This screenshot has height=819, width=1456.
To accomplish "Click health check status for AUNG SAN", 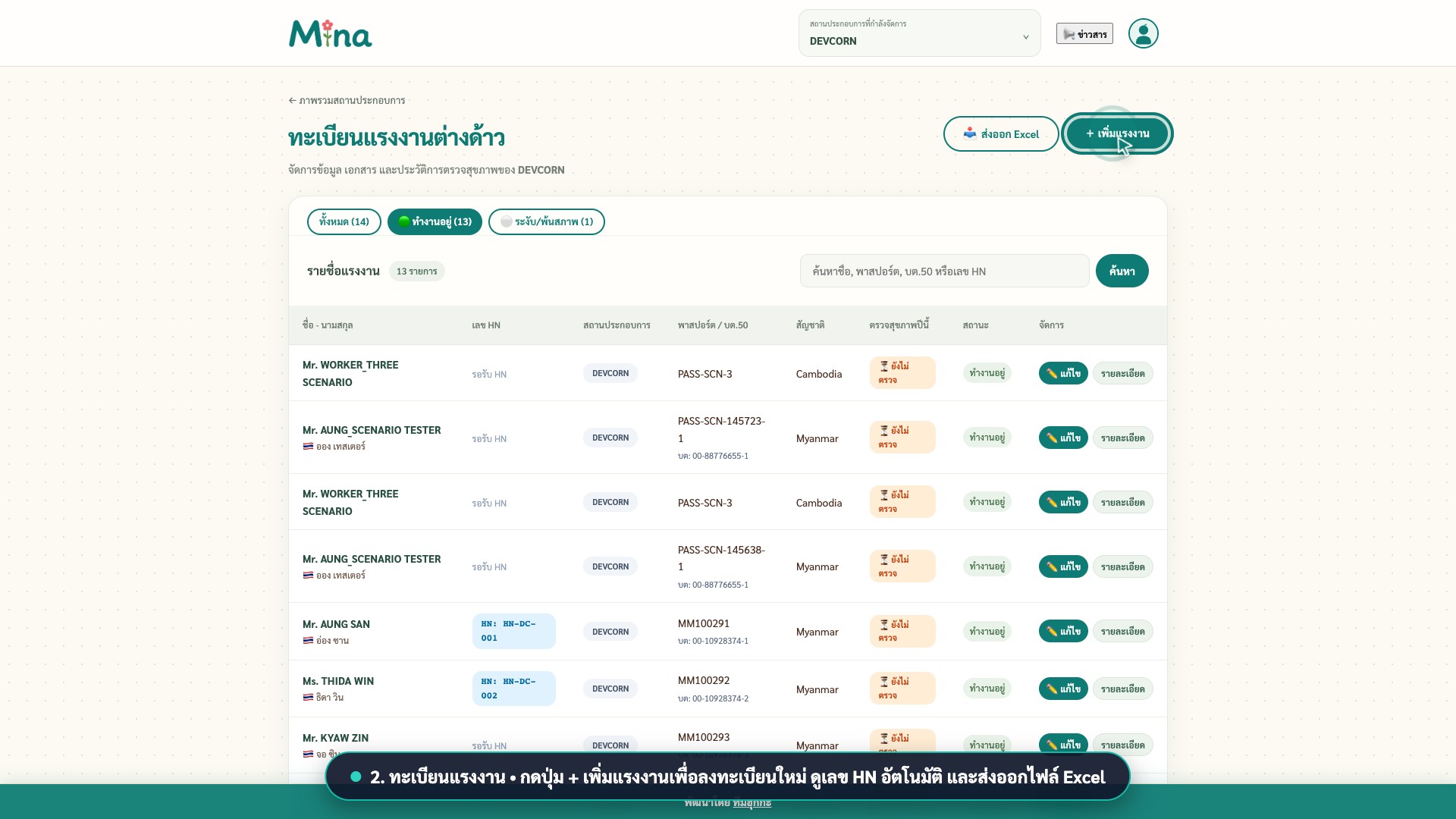I will pyautogui.click(x=902, y=631).
